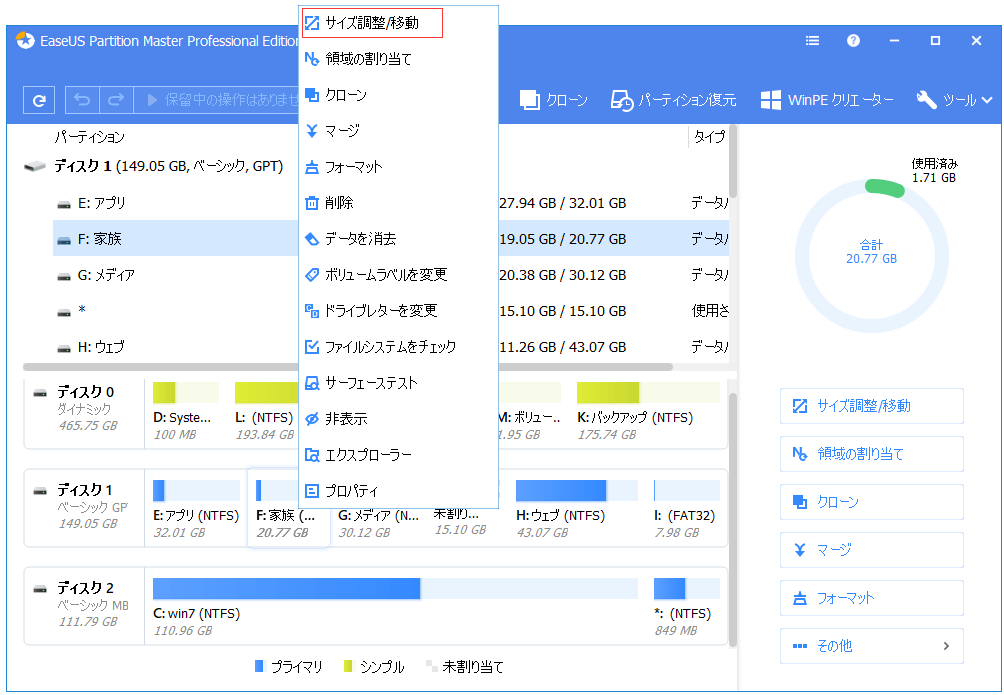
Task: Click 領域の割り当て in the right panel
Action: pos(871,454)
